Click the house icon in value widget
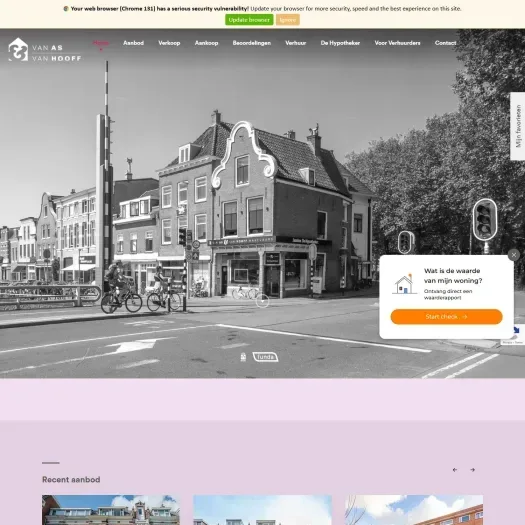This screenshot has height=525, width=525. click(x=403, y=284)
